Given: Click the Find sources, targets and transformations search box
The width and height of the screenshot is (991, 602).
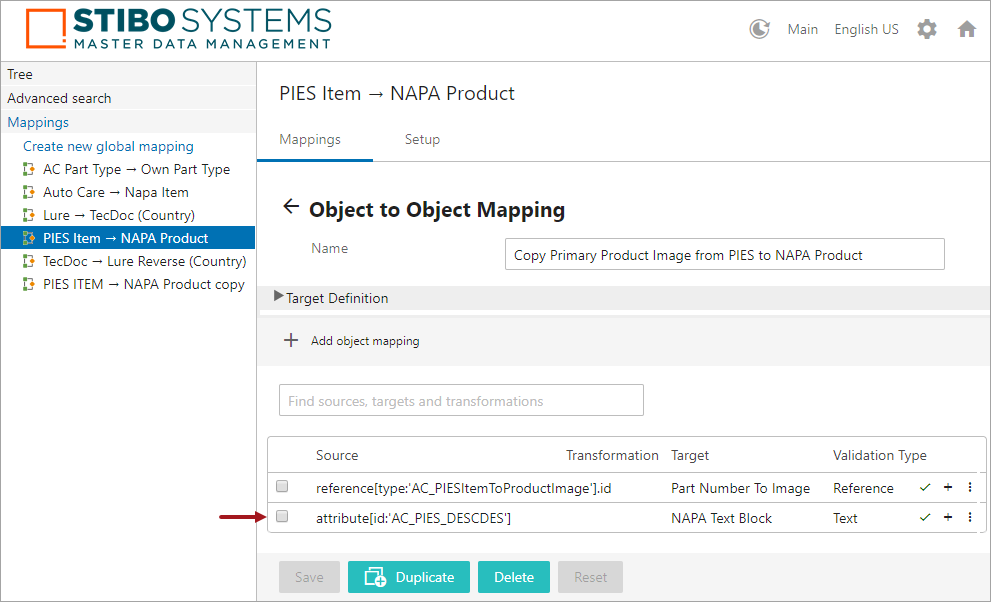Looking at the screenshot, I should click(x=461, y=400).
